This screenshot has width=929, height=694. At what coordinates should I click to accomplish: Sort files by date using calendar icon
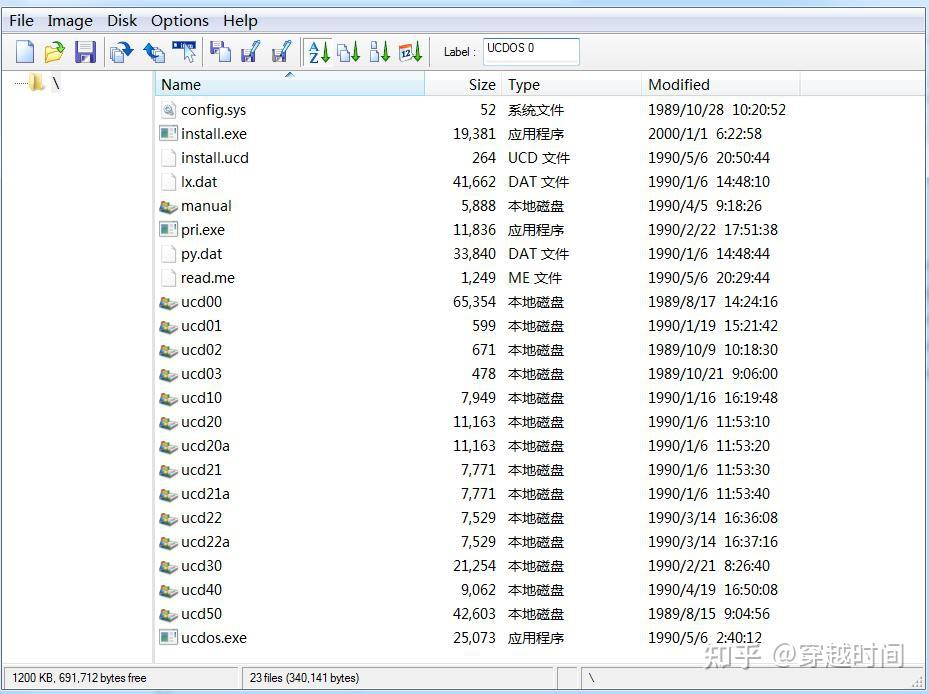(x=407, y=51)
